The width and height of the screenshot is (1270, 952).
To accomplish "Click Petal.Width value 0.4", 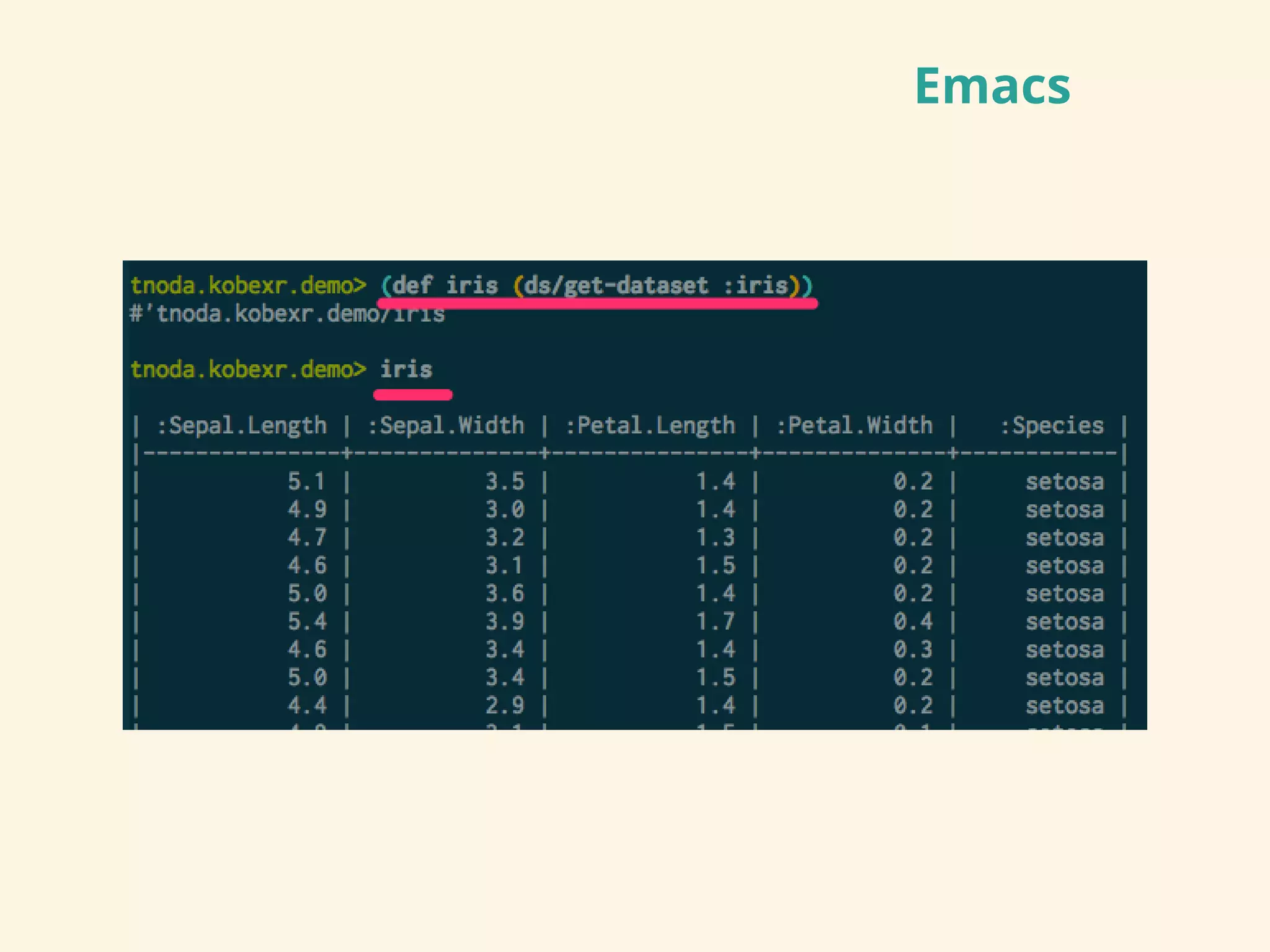I will [x=913, y=622].
